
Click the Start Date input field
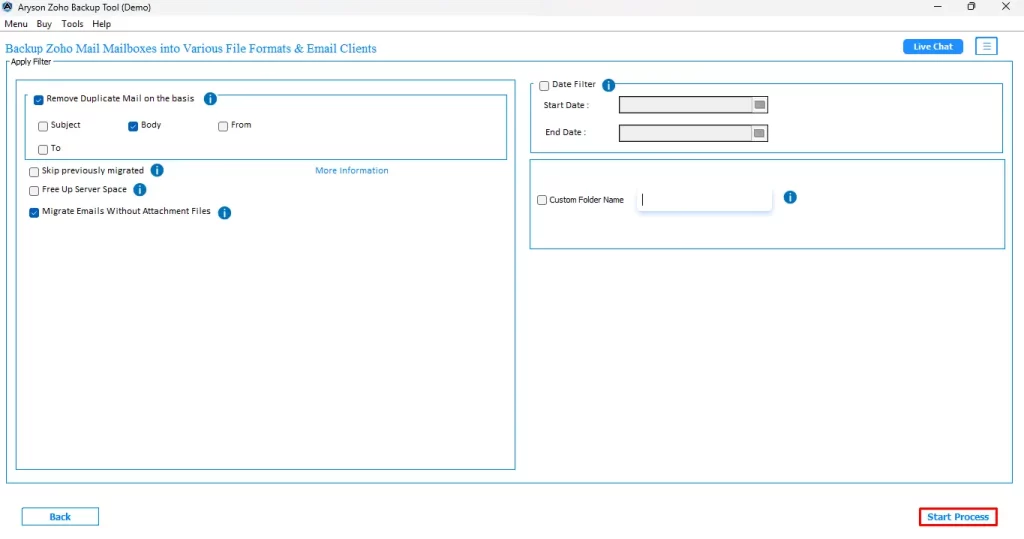686,105
